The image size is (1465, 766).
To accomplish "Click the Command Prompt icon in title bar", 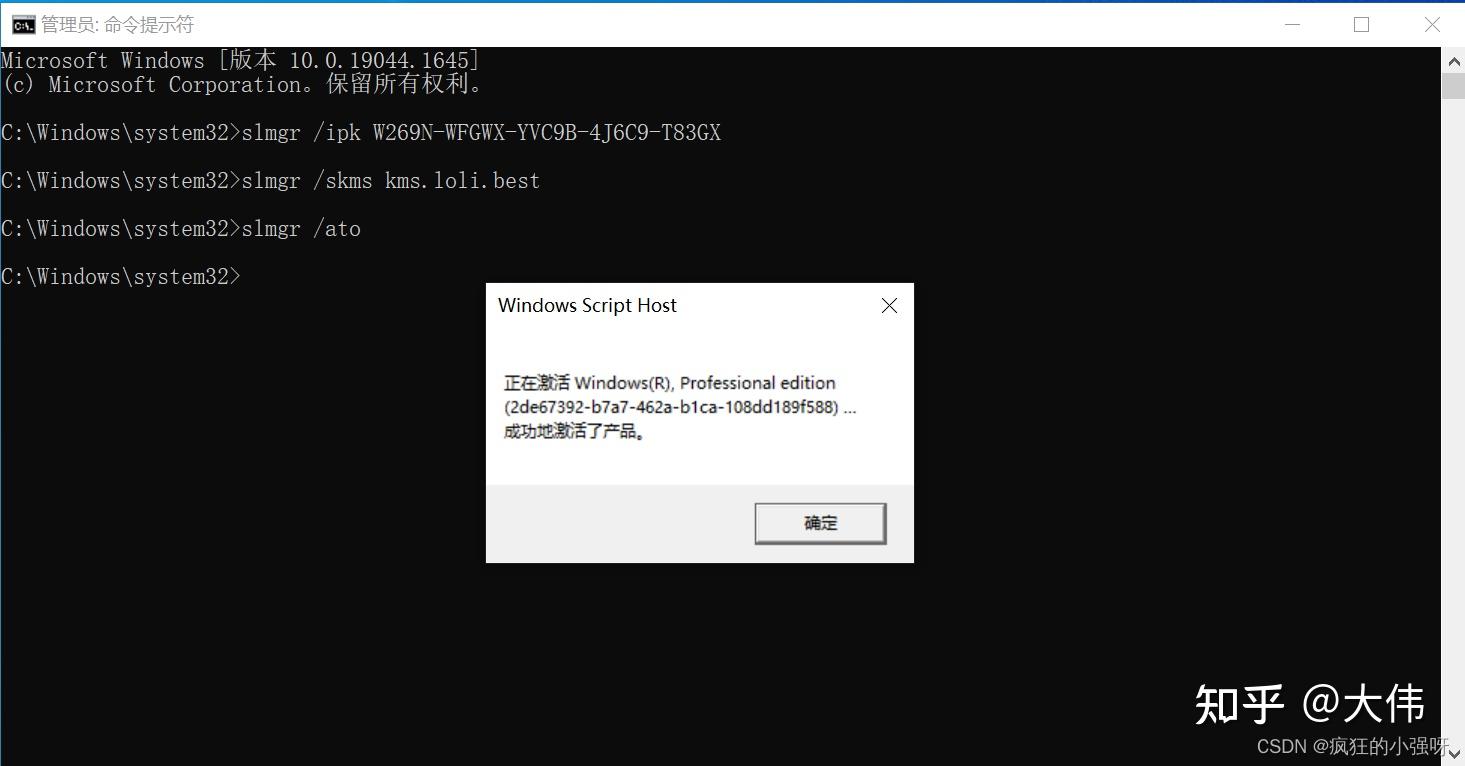I will [23, 25].
